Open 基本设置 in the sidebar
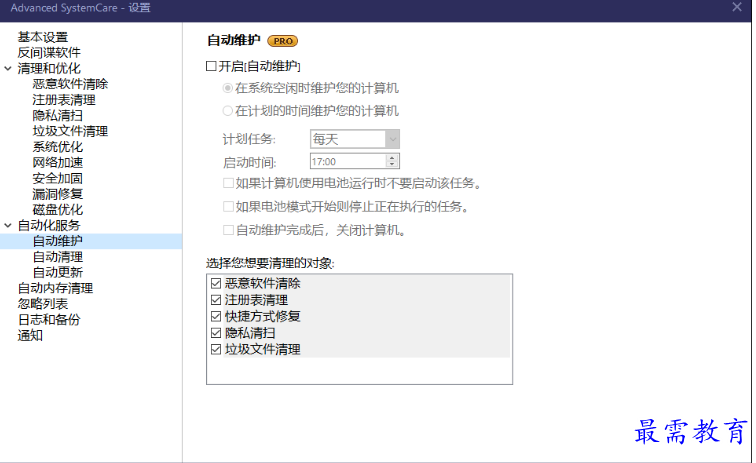756x463 pixels. [x=43, y=37]
